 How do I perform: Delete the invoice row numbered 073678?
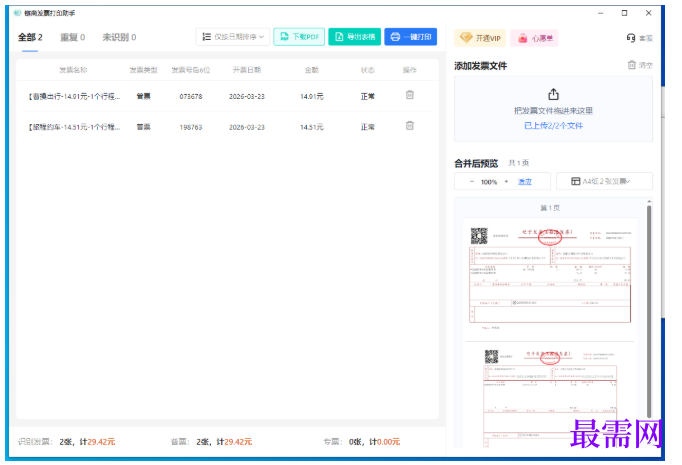[409, 95]
